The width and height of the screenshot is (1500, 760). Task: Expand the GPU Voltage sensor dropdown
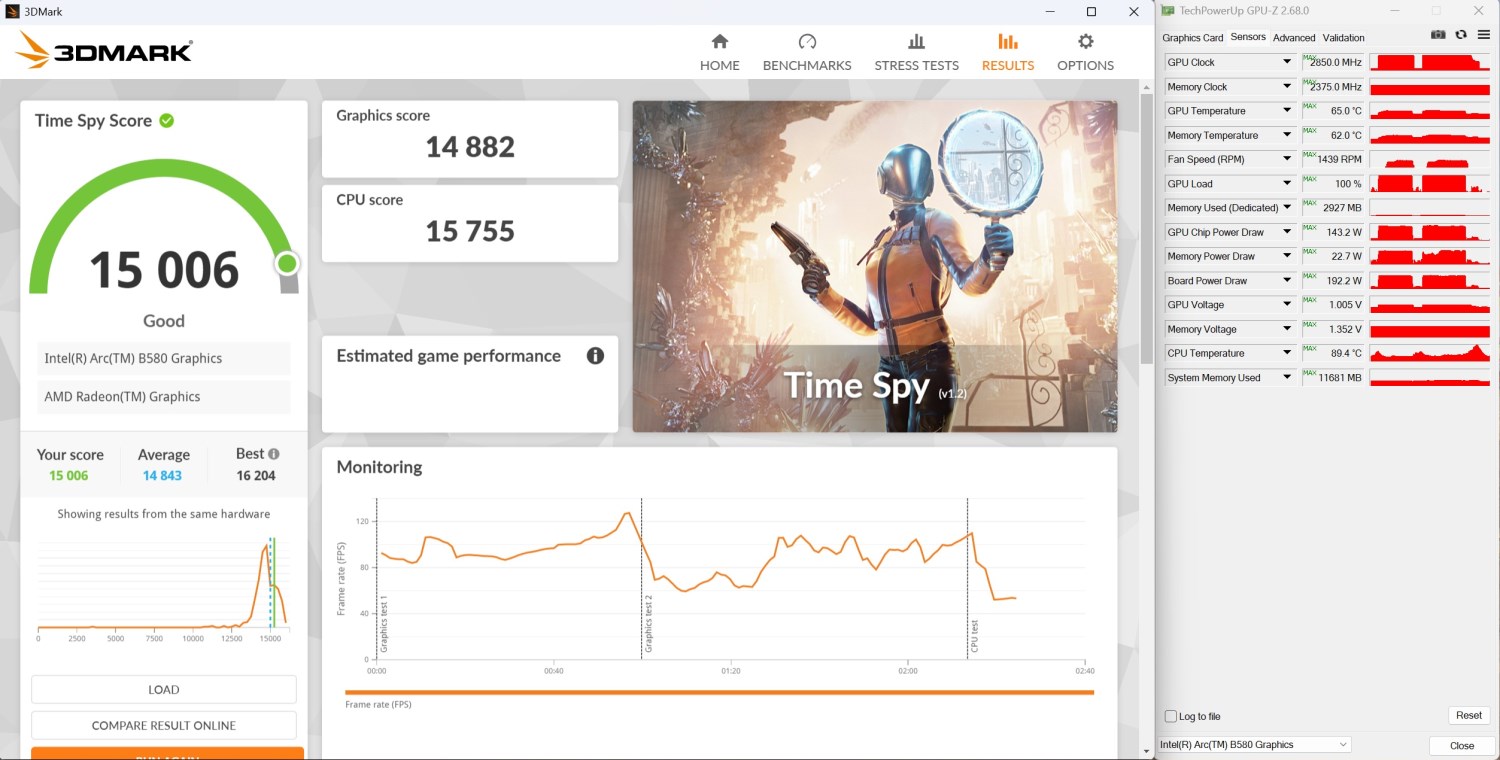[1287, 305]
